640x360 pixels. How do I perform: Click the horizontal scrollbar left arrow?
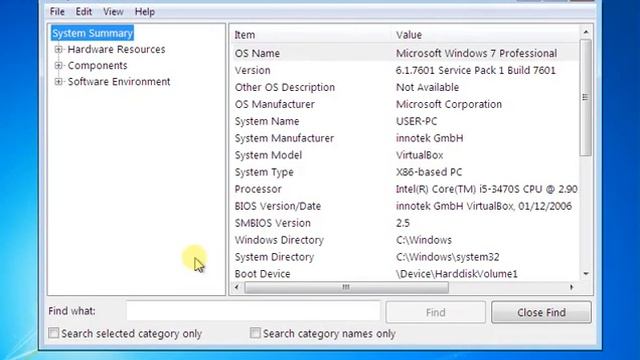[237, 287]
